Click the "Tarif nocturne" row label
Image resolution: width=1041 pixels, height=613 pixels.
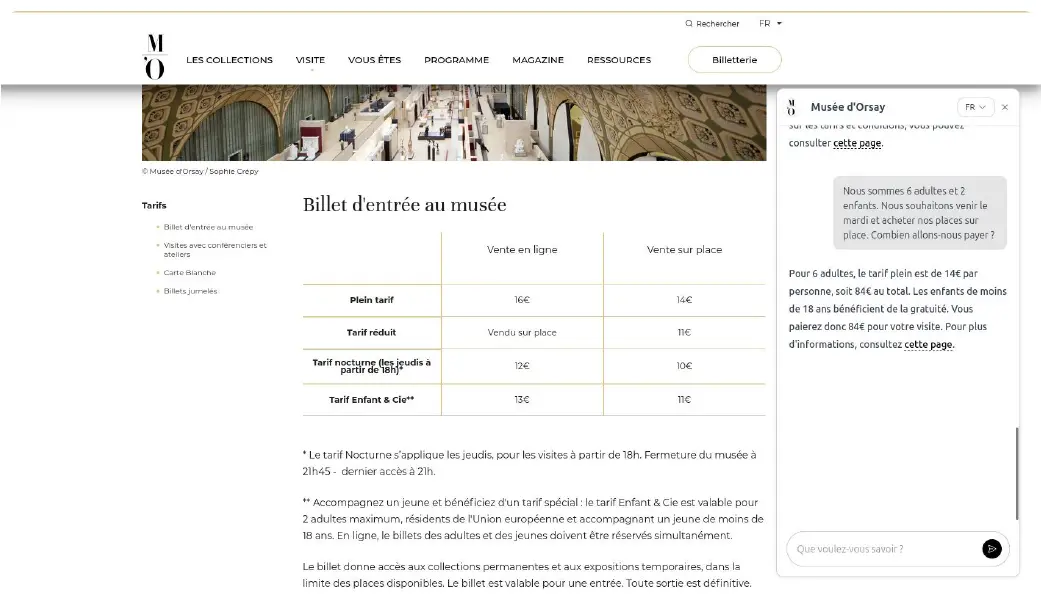coord(372,366)
